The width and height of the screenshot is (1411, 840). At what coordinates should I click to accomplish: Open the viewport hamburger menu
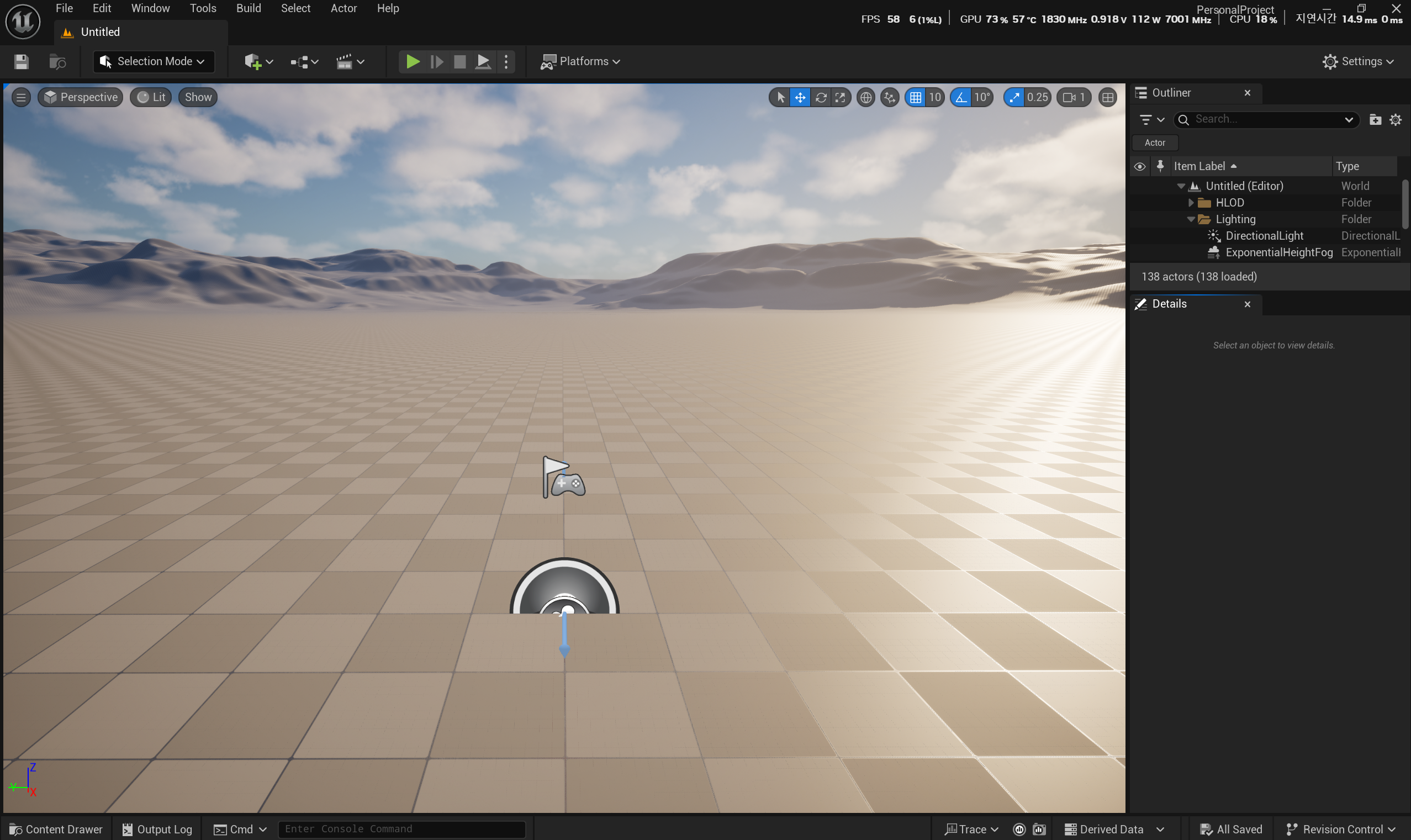[x=21, y=97]
